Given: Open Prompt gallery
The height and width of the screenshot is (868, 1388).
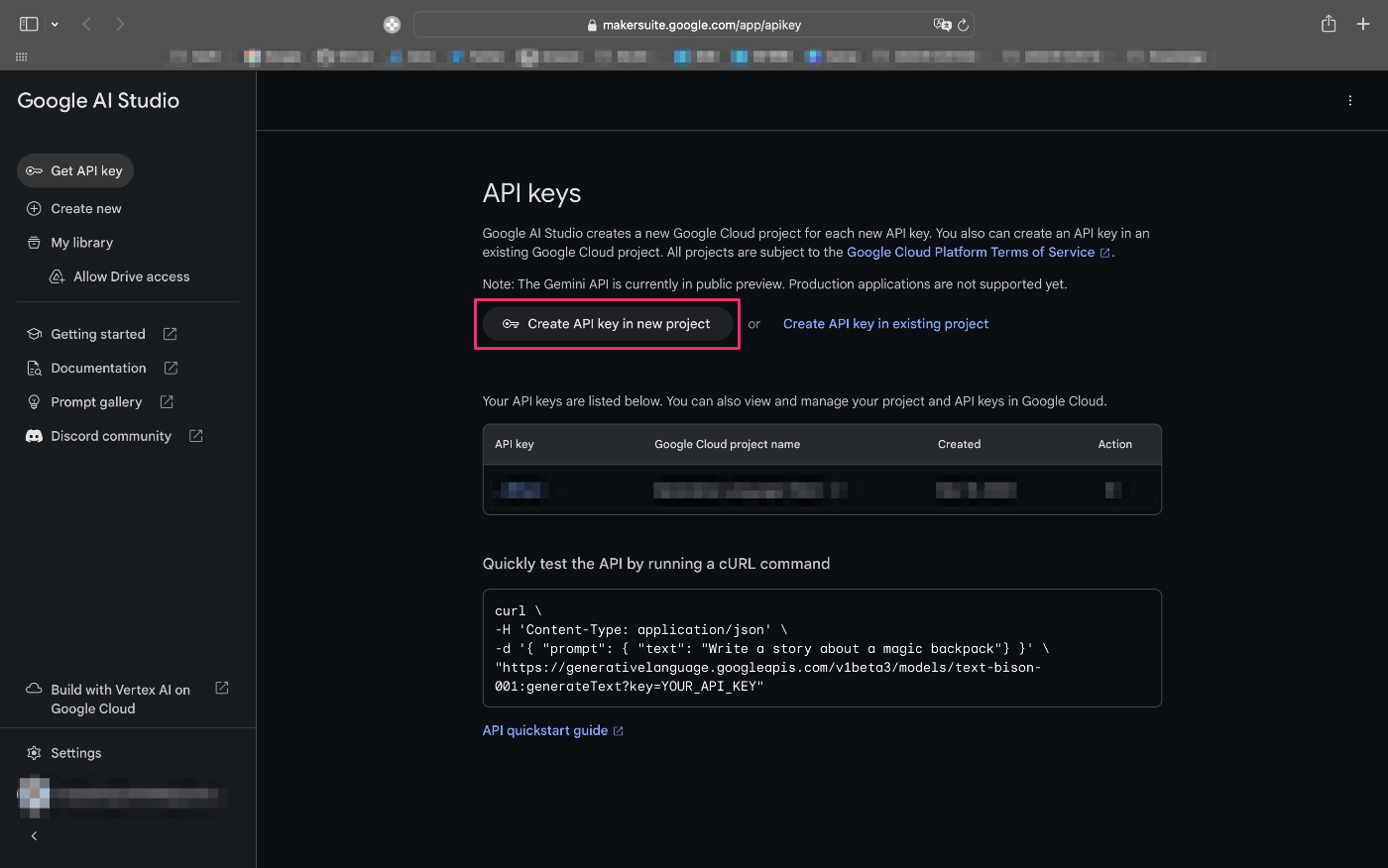Looking at the screenshot, I should coord(96,402).
